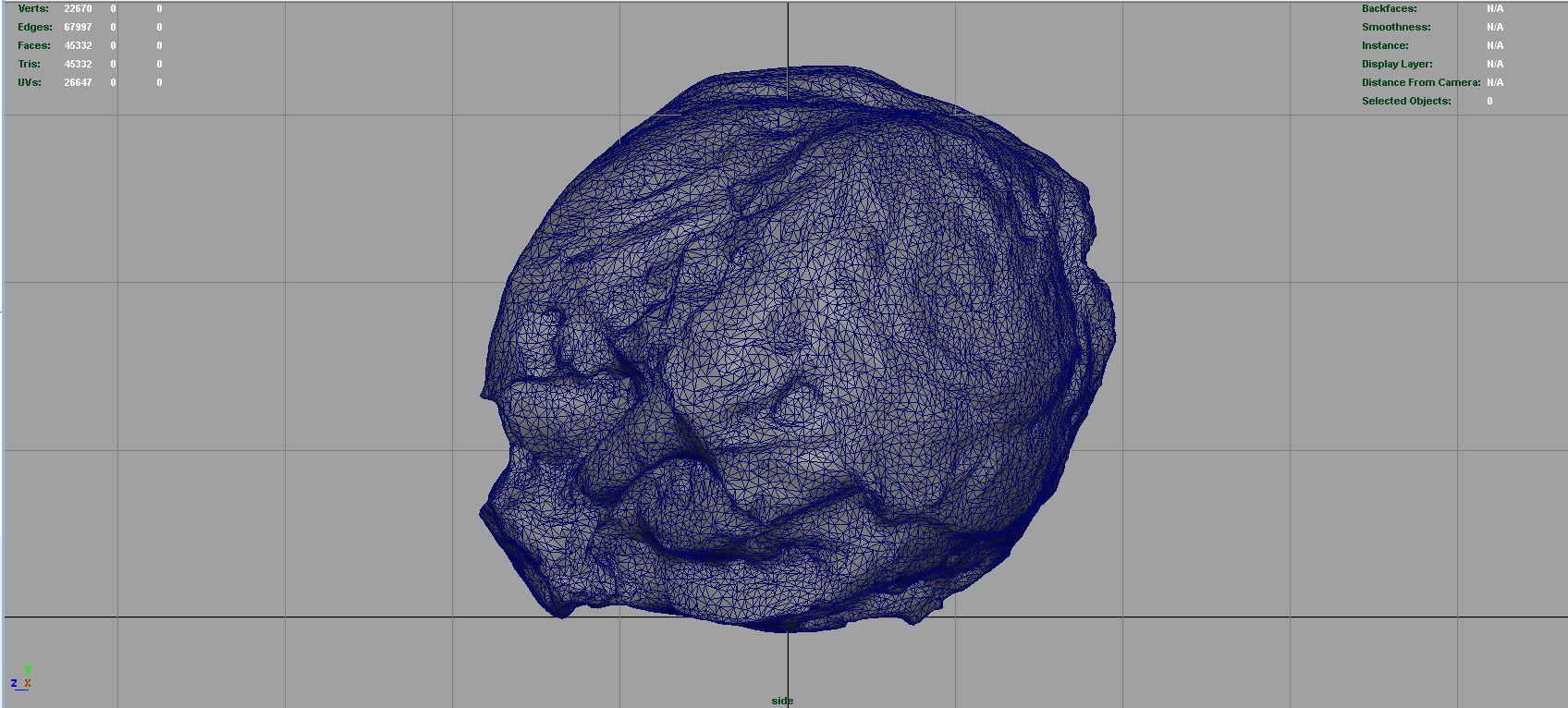Image resolution: width=1568 pixels, height=708 pixels.
Task: Click the "Smoothness:" label
Action: point(1396,27)
